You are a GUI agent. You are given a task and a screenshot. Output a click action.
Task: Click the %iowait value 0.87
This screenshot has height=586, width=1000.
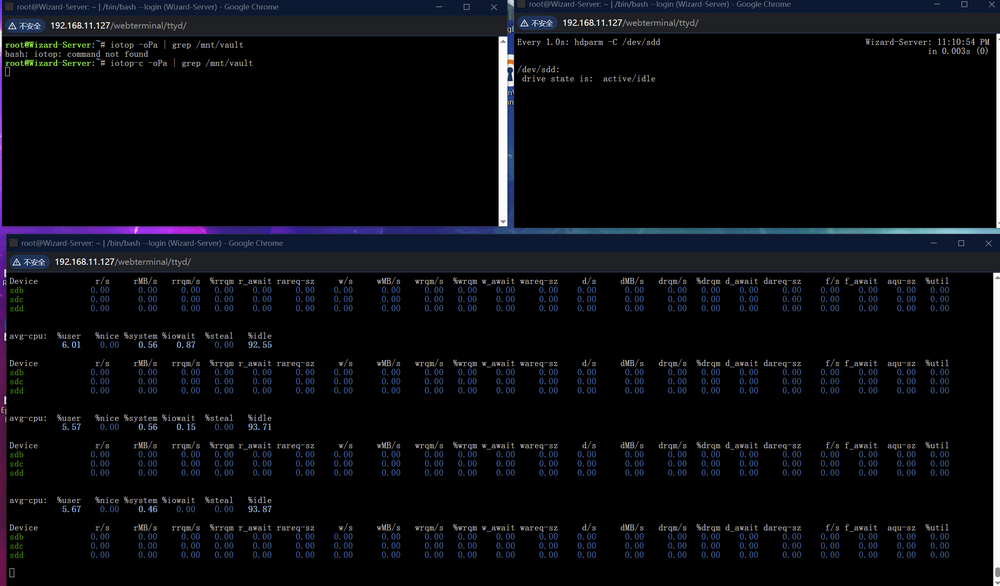click(x=186, y=345)
